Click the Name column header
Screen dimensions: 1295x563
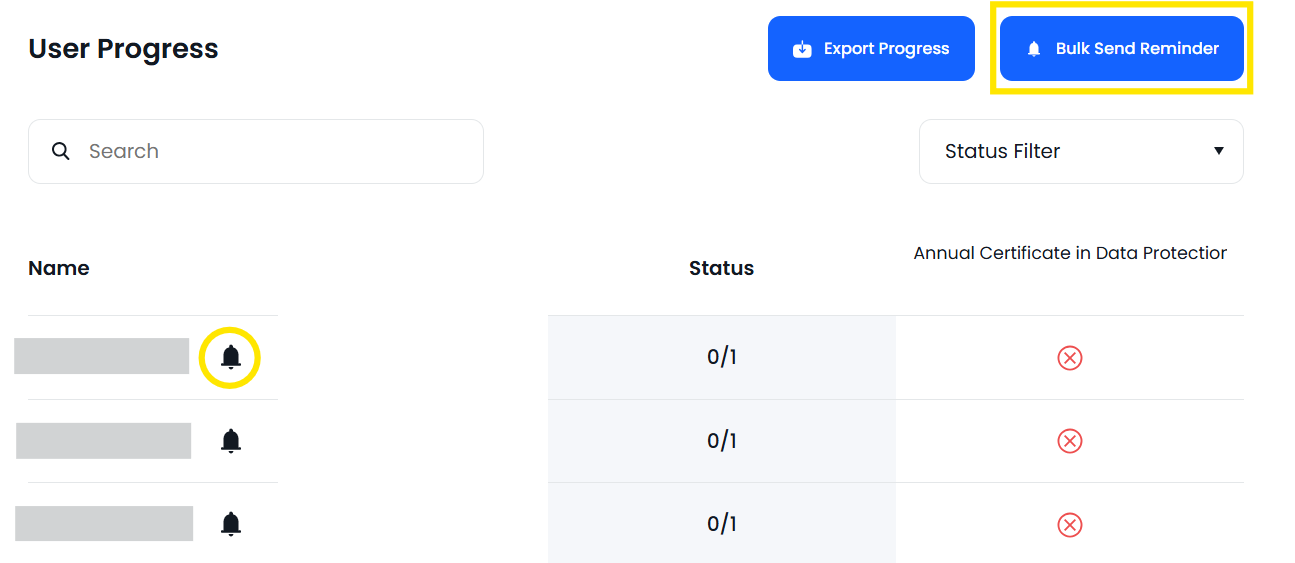coord(59,268)
